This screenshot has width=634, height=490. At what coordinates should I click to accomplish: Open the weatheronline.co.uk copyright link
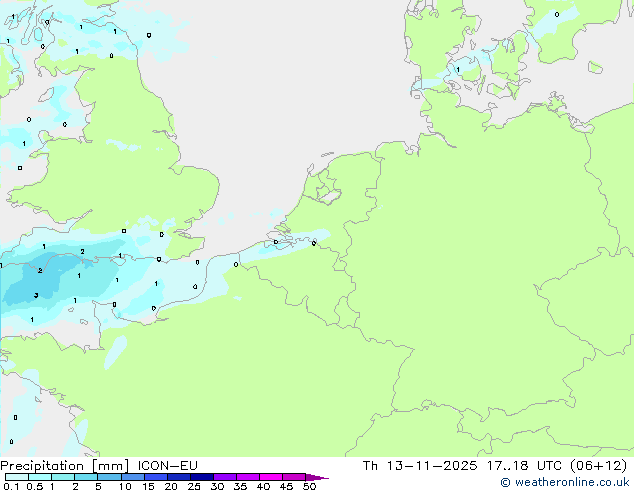[x=565, y=482]
